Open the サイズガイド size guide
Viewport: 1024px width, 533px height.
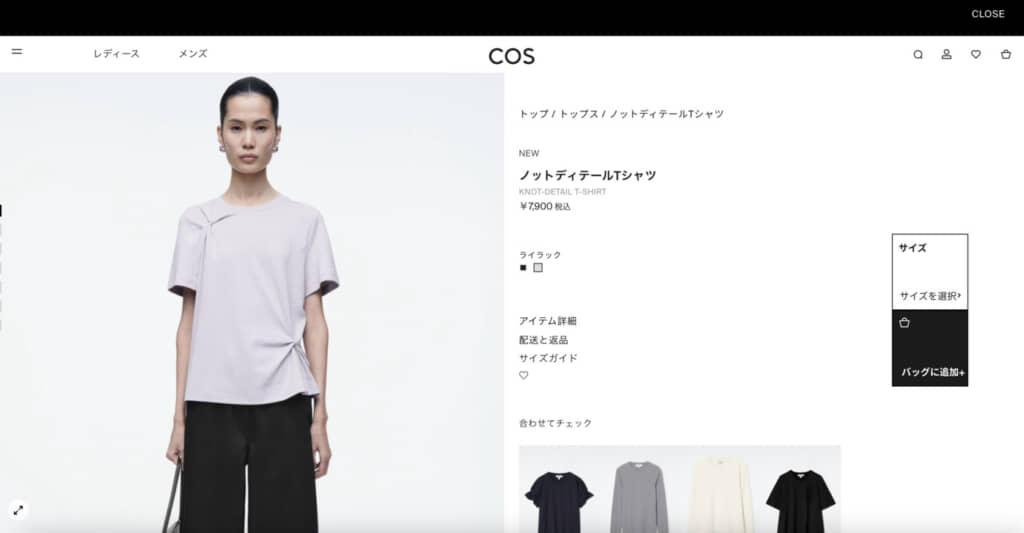coord(549,358)
